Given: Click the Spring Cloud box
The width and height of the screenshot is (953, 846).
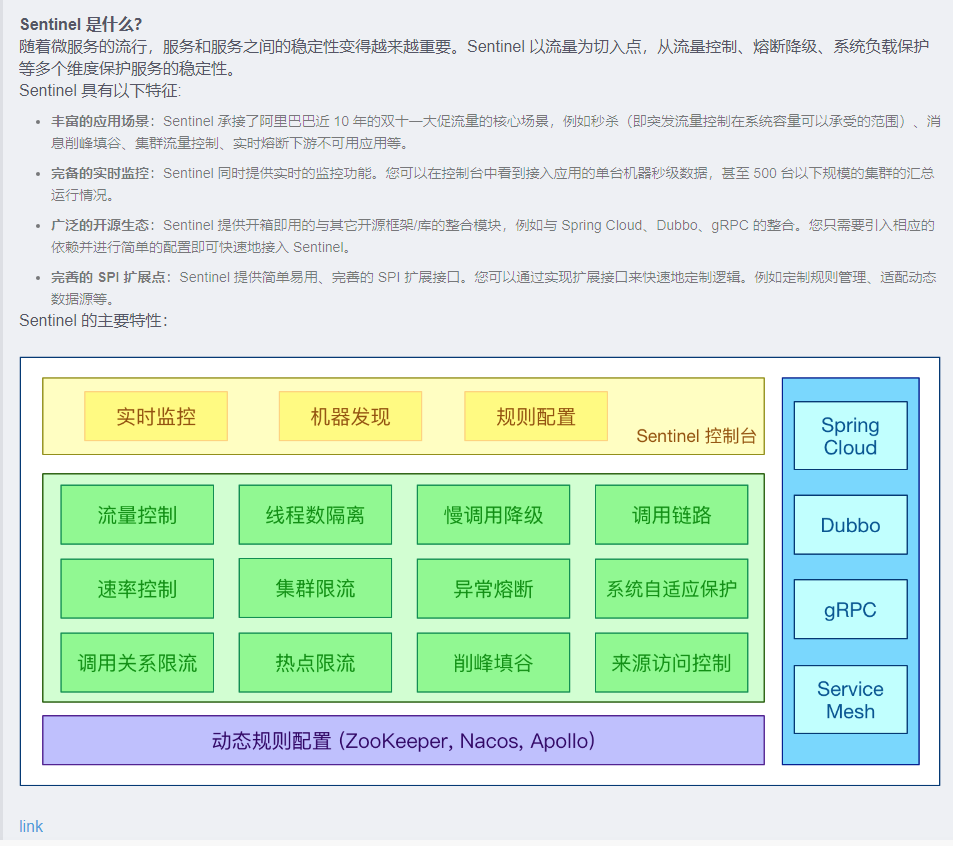Looking at the screenshot, I should point(850,436).
